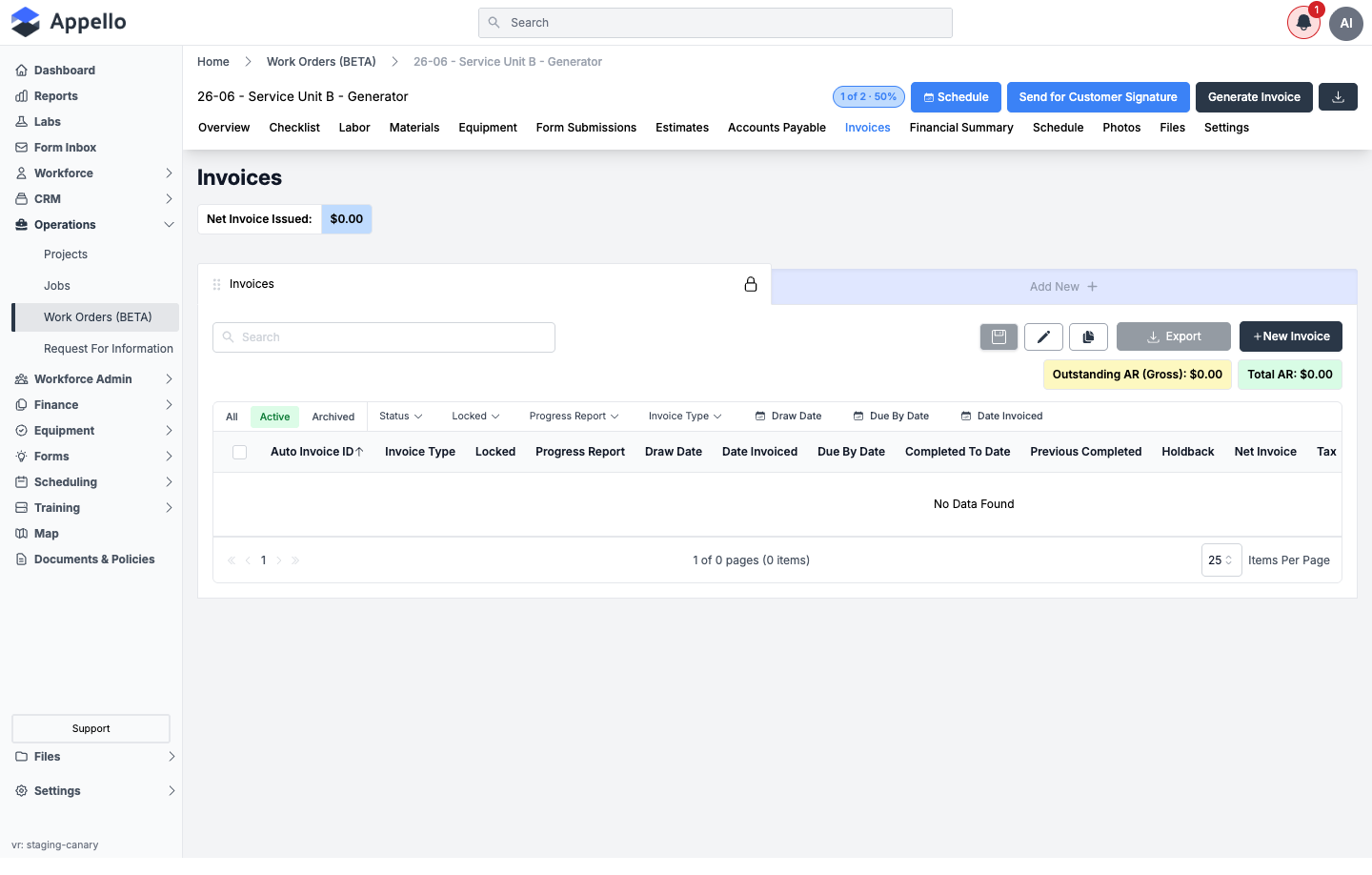The height and width of the screenshot is (875, 1372).
Task: Switch to the Estimates tab
Action: [682, 128]
